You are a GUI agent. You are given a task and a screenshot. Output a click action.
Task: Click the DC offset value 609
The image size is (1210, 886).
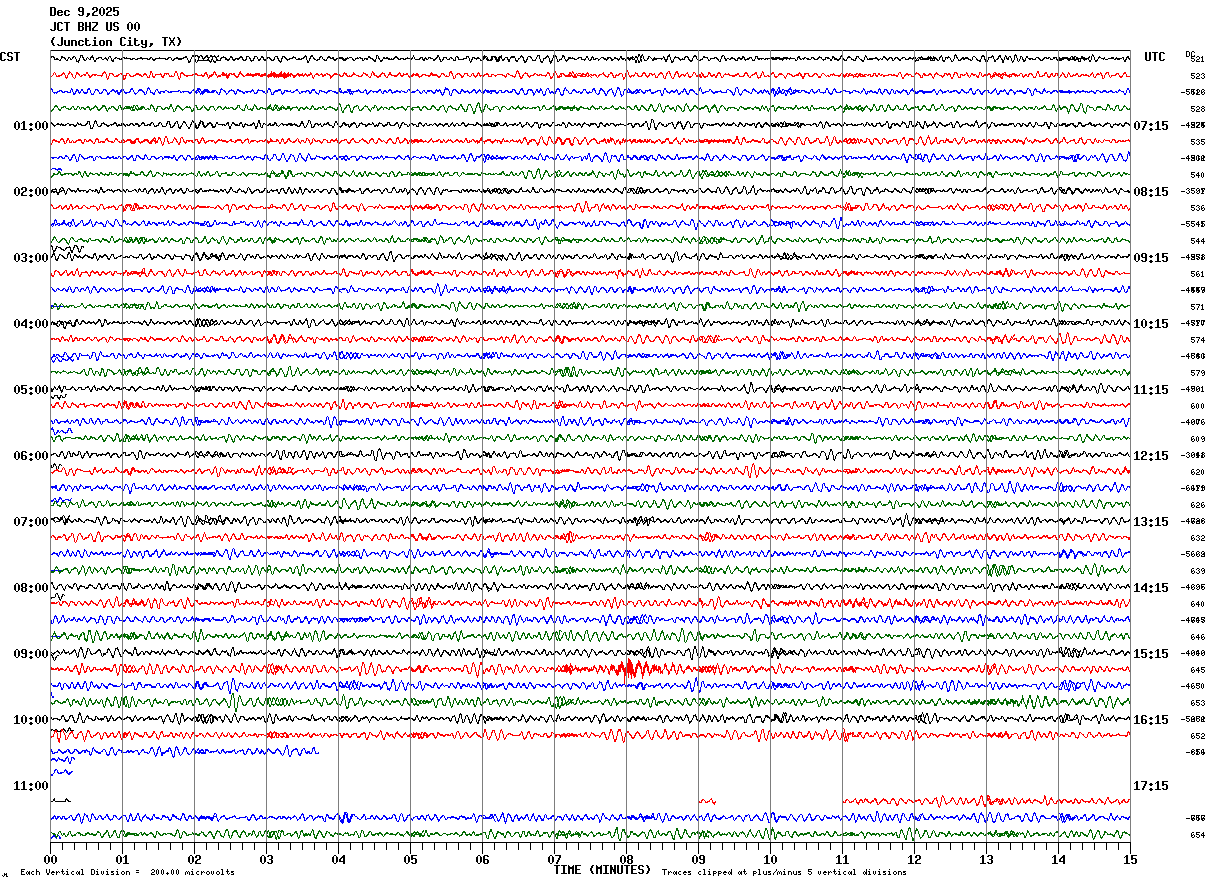1197,439
